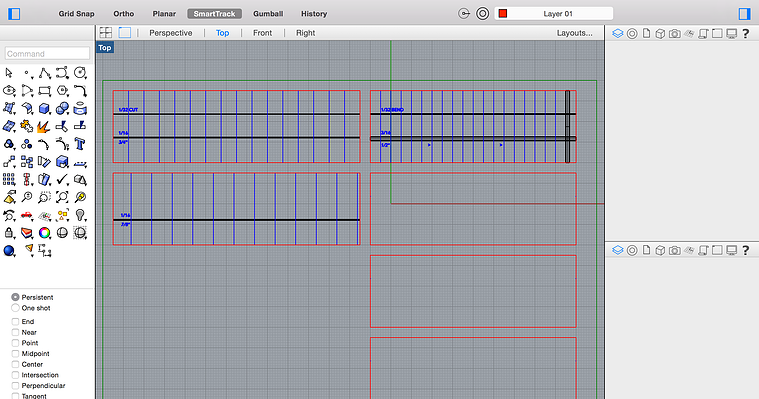Expand the Undo View Change flyout
The height and width of the screenshot is (399, 759).
pos(9,215)
